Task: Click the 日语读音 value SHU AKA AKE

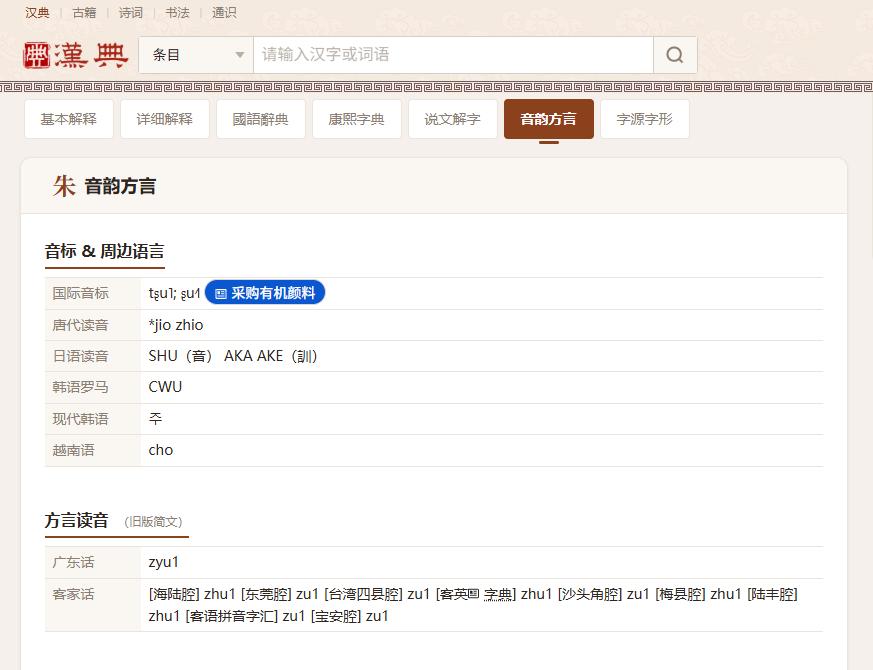Action: click(x=233, y=356)
